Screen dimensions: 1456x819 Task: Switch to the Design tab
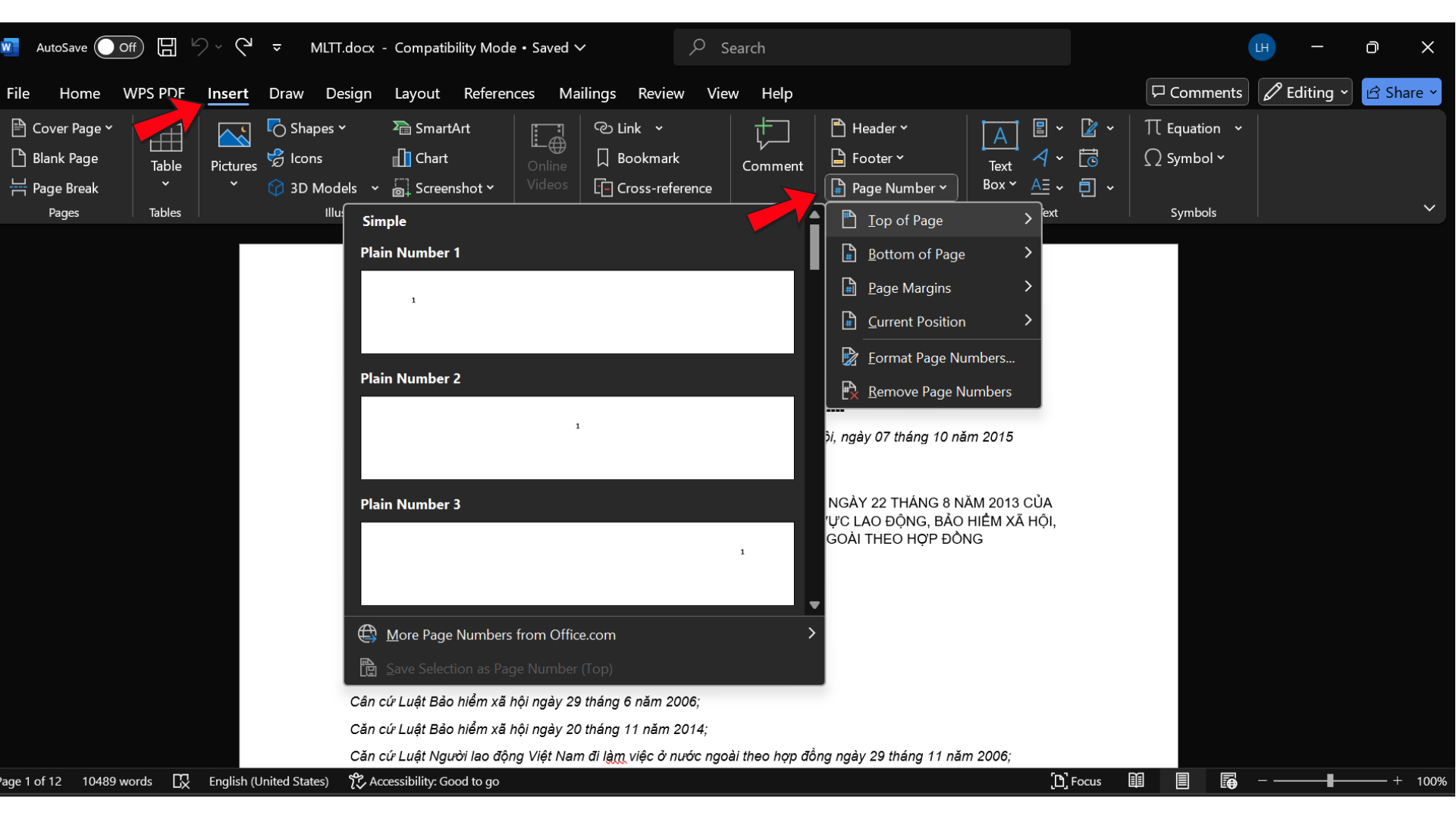pyautogui.click(x=349, y=93)
